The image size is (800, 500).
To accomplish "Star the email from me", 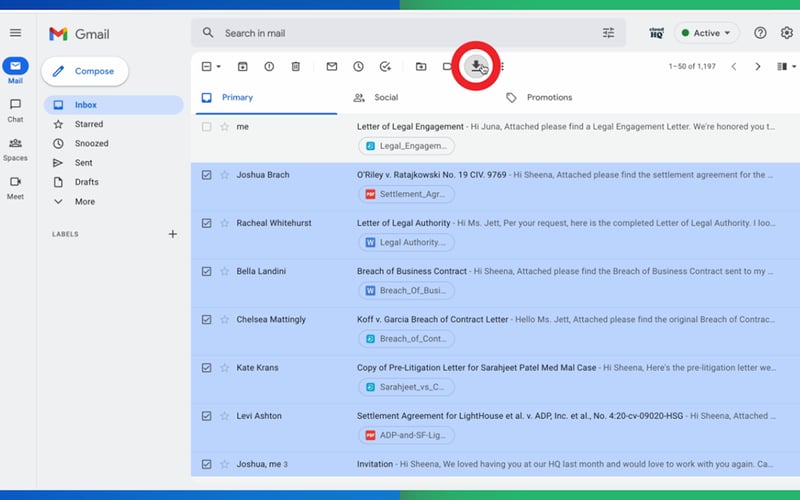I will click(x=224, y=127).
